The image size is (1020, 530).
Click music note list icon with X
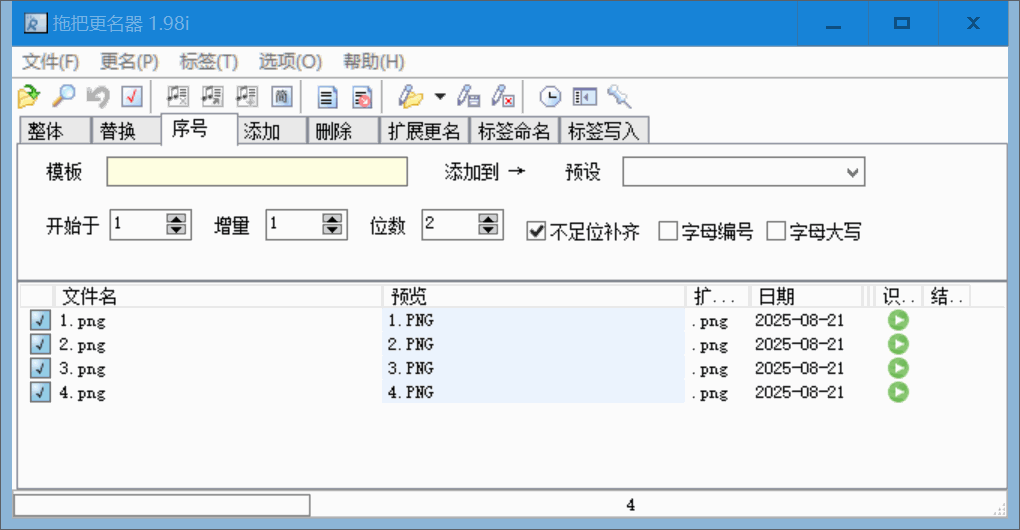pos(177,97)
